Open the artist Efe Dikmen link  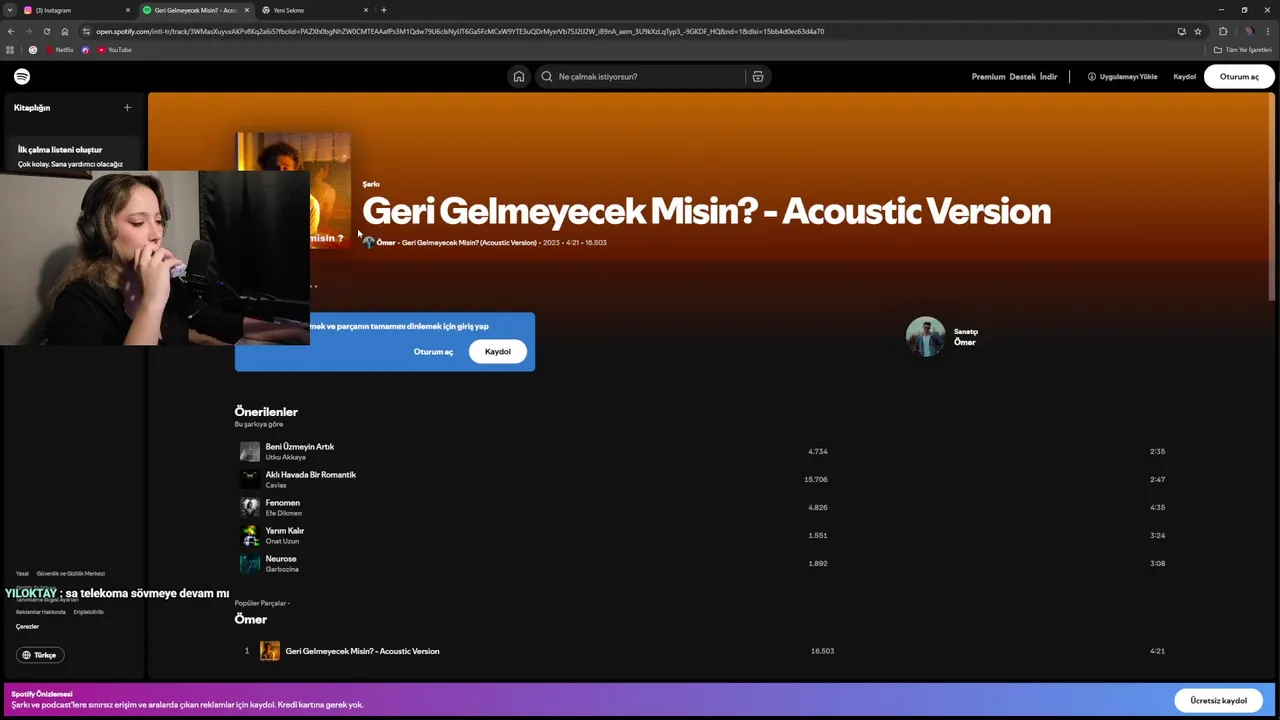coord(283,513)
